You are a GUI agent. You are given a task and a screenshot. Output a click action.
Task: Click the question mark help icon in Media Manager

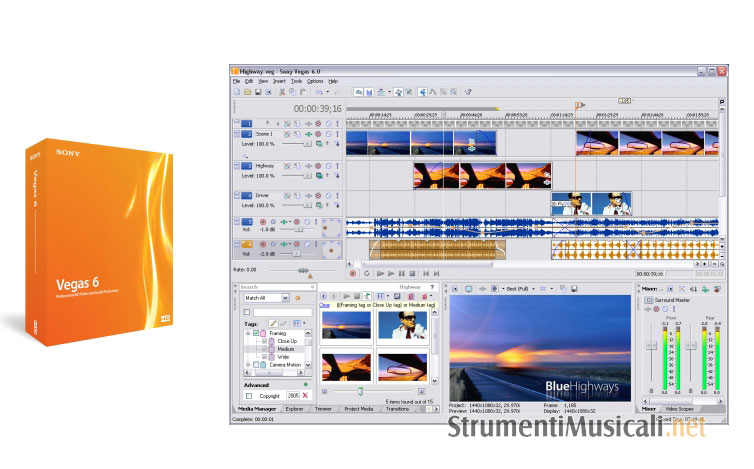click(x=432, y=287)
